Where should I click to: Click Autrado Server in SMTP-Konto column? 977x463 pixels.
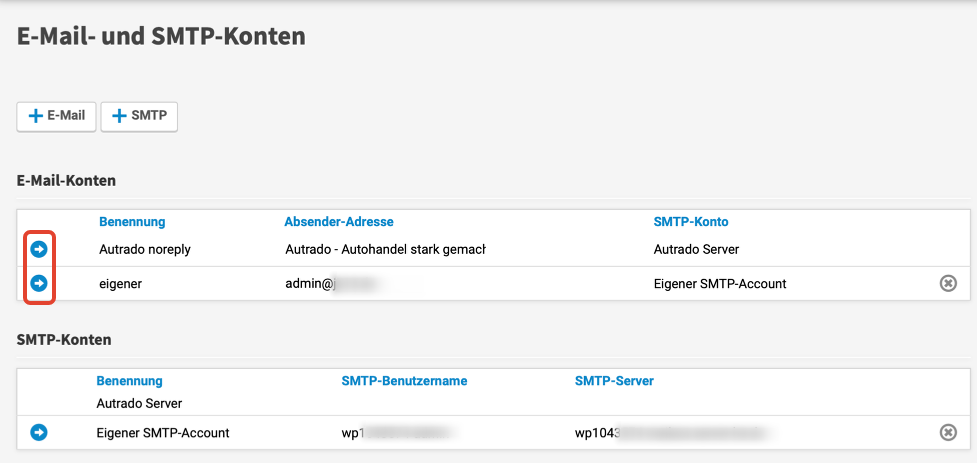pyautogui.click(x=696, y=249)
